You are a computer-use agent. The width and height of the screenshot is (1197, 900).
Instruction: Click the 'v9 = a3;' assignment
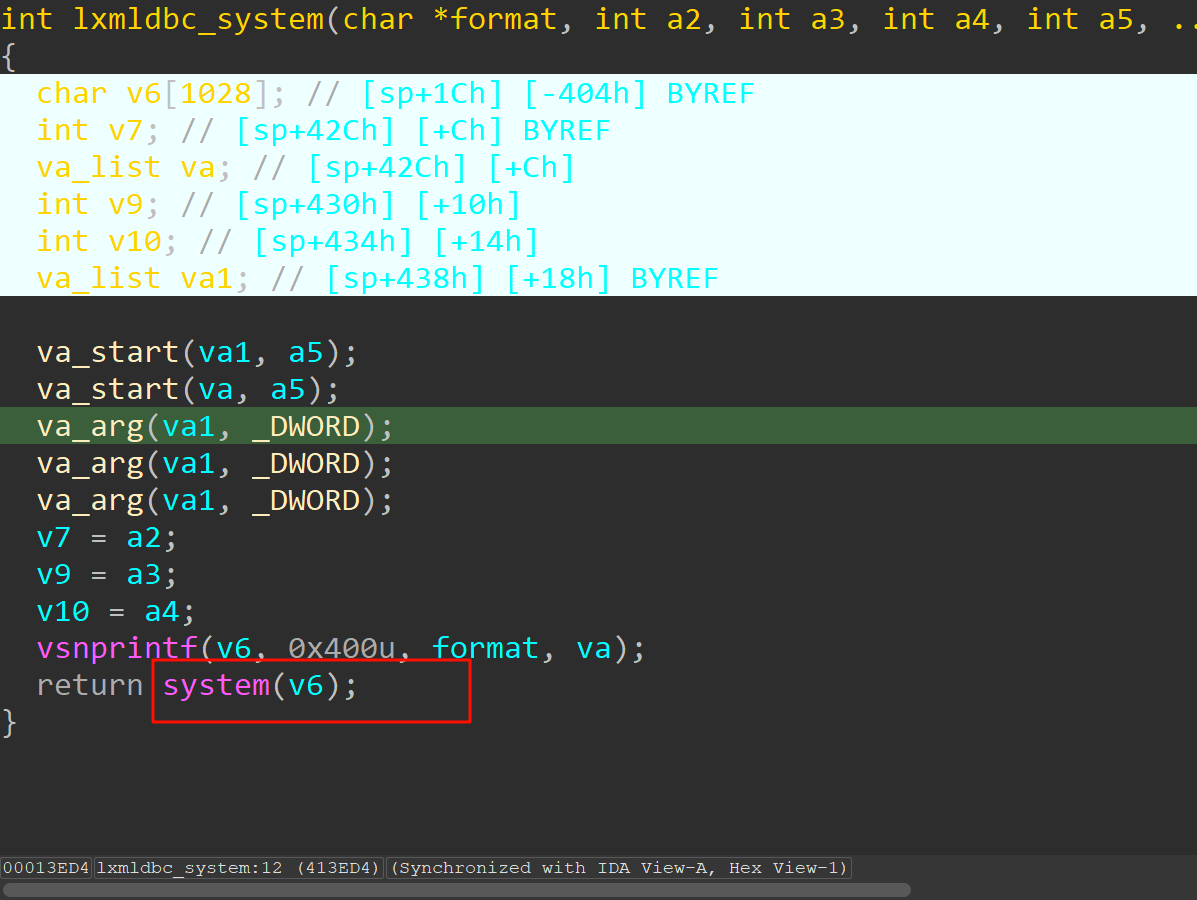point(106,574)
